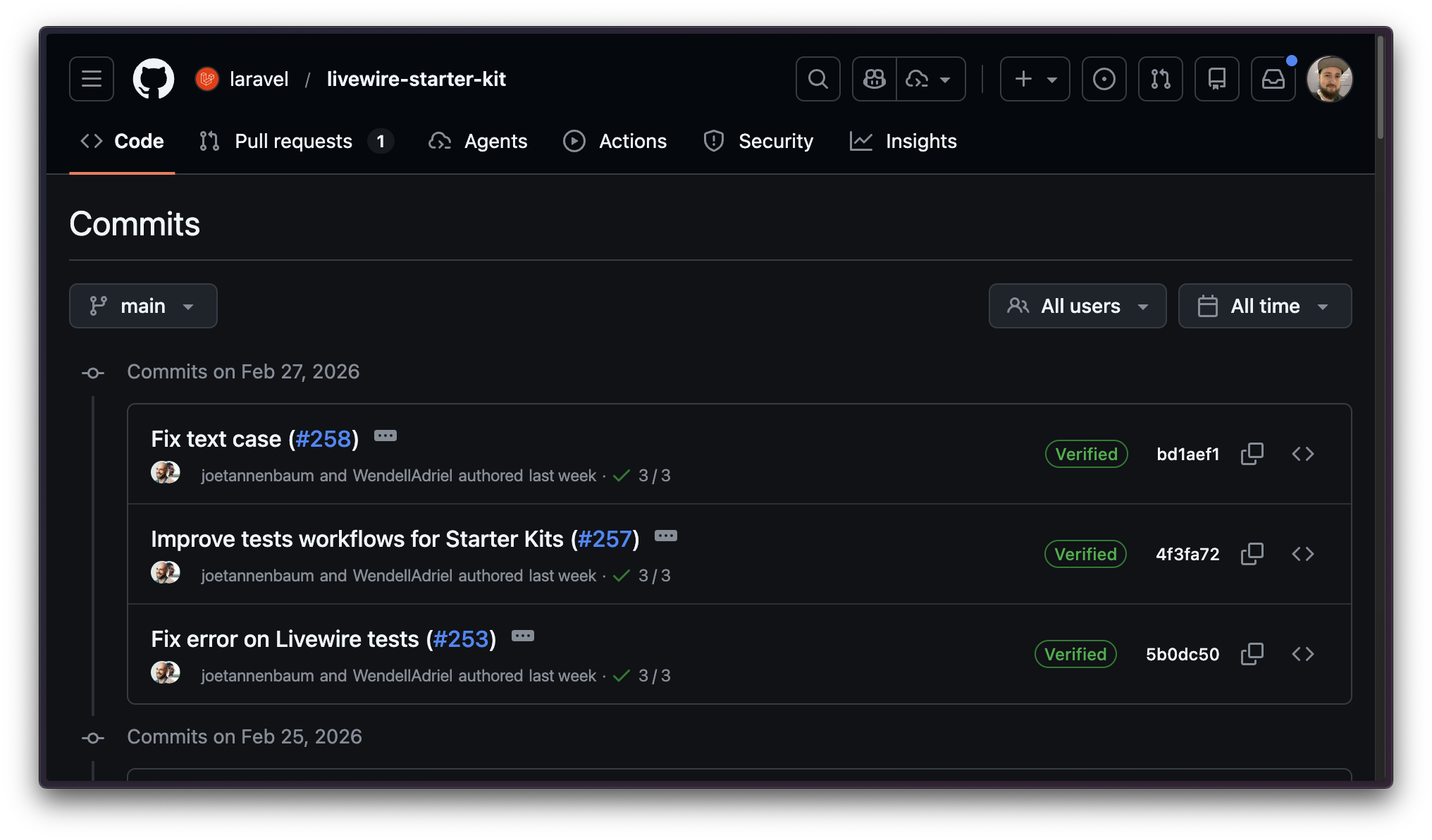
Task: Open pull request #258 link
Action: pyautogui.click(x=323, y=439)
